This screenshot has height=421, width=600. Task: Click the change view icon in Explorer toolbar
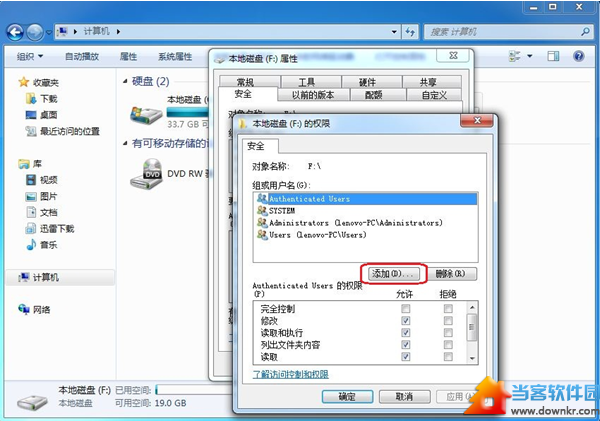pyautogui.click(x=515, y=56)
